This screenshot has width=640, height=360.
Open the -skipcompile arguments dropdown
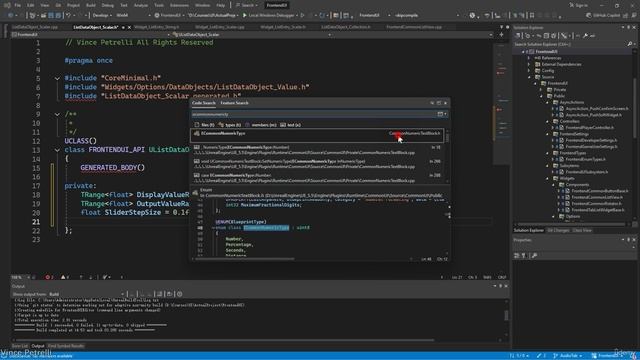click(427, 16)
